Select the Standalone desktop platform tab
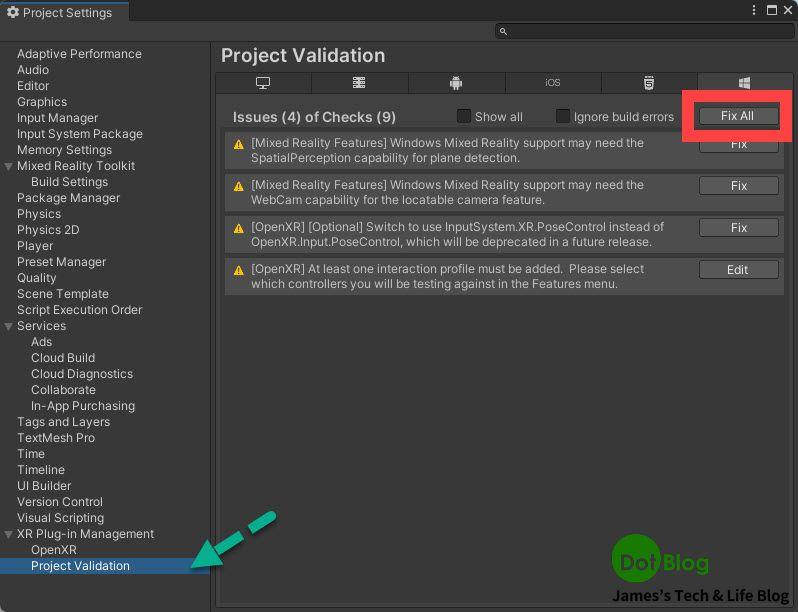798x612 pixels. tap(263, 83)
